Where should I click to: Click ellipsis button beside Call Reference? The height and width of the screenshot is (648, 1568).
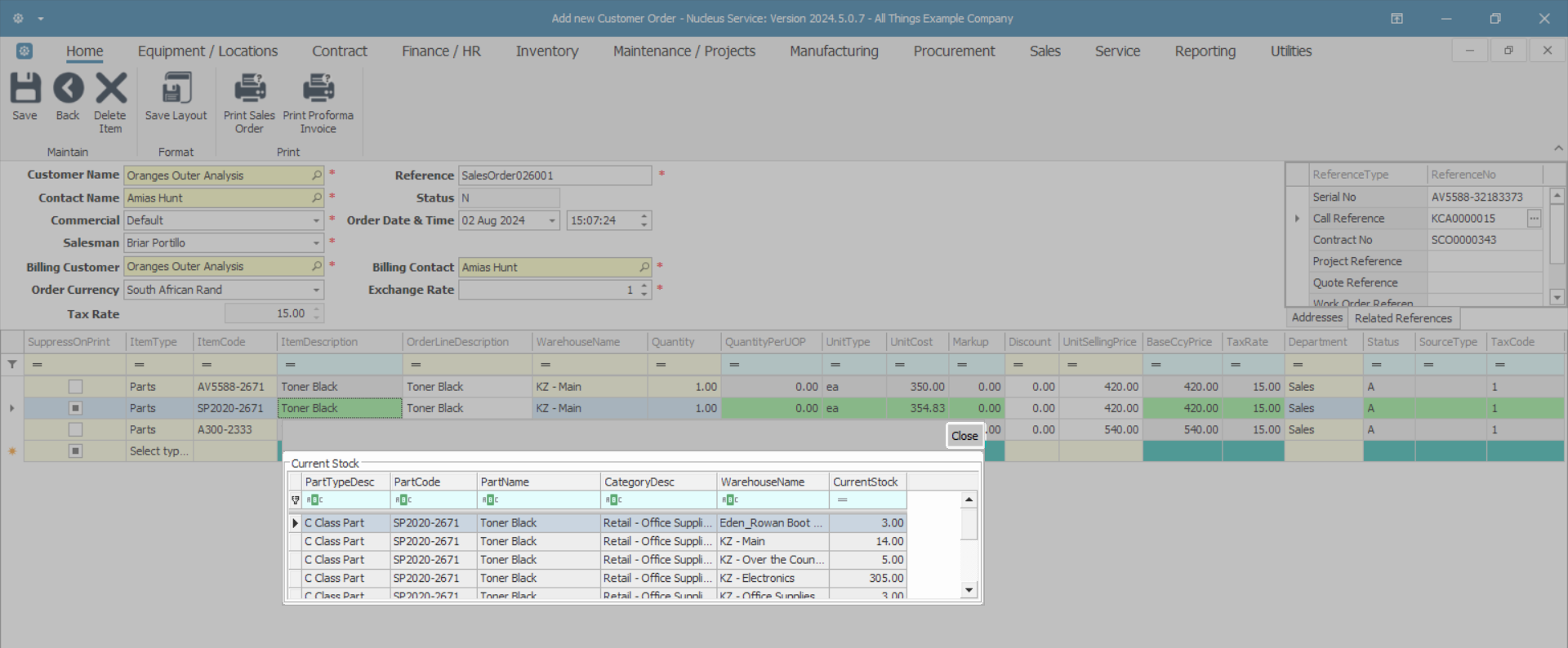coord(1534,219)
